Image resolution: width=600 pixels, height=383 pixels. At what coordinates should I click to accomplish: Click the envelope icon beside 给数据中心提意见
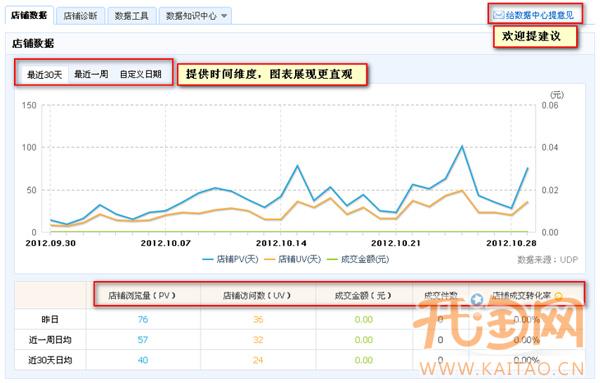point(498,15)
